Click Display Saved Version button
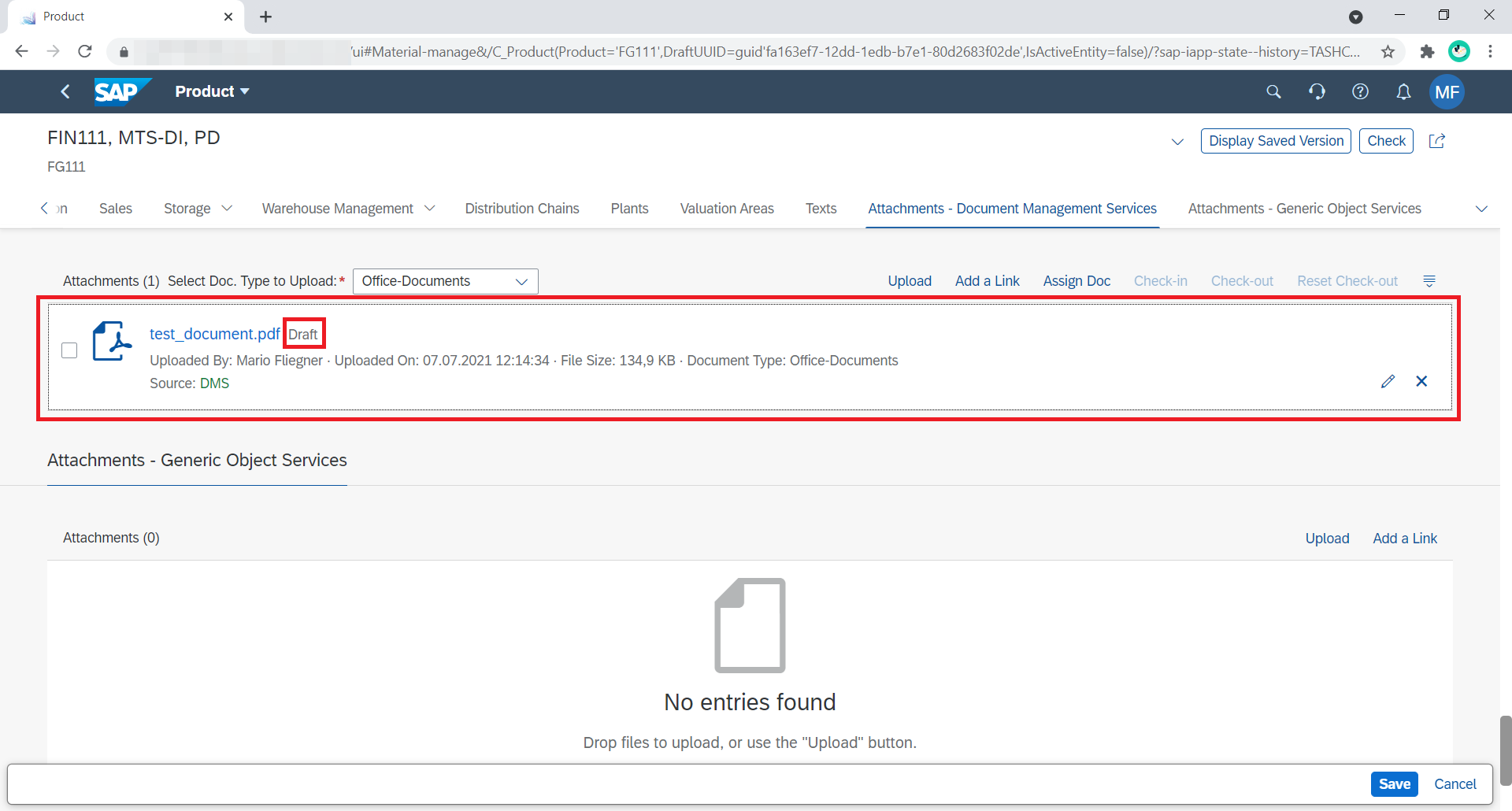 1276,141
